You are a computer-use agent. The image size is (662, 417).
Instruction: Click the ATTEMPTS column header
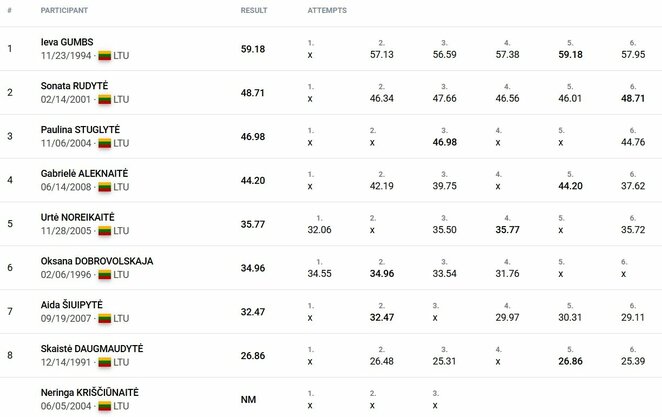pos(327,11)
